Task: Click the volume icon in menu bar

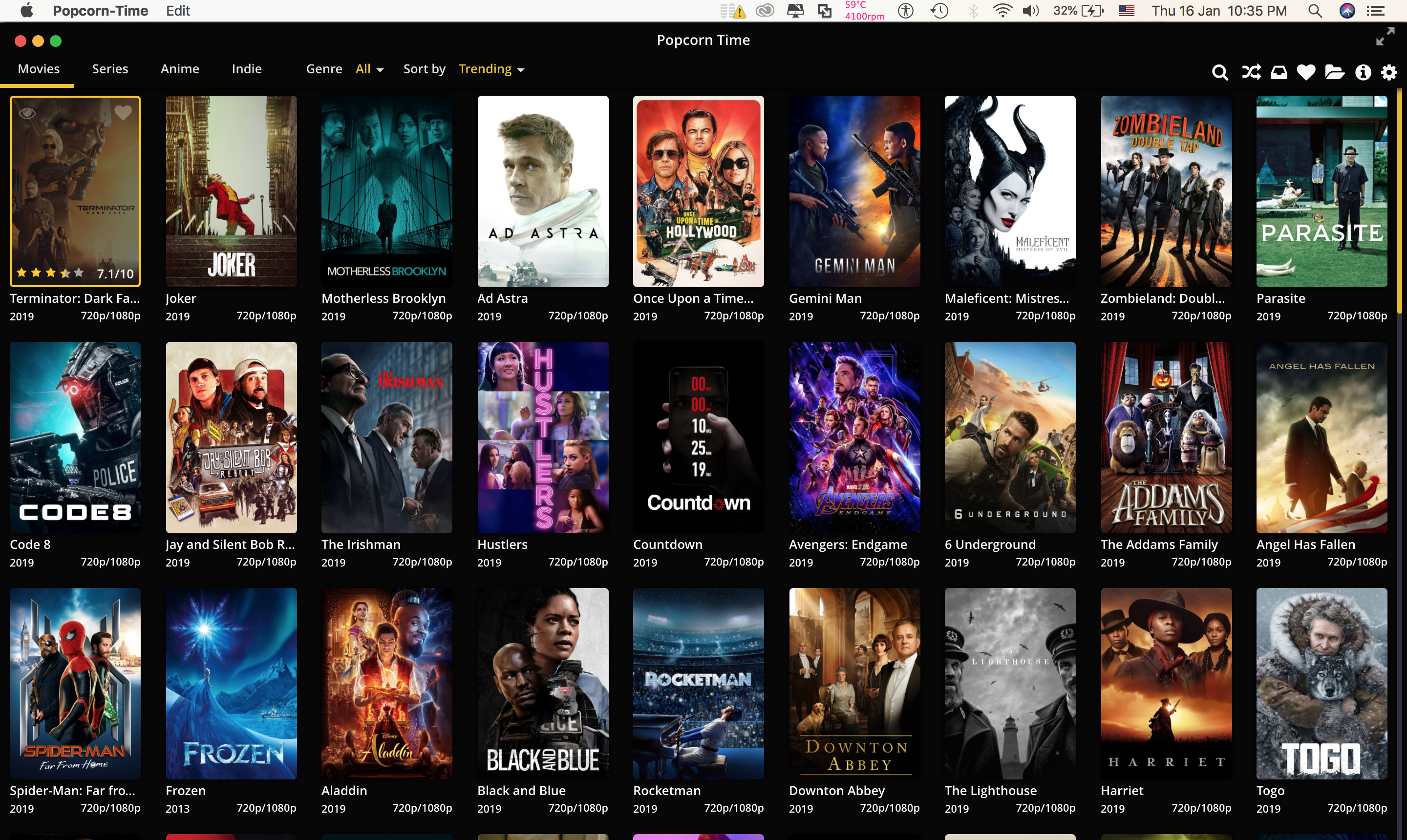Action: click(1030, 11)
